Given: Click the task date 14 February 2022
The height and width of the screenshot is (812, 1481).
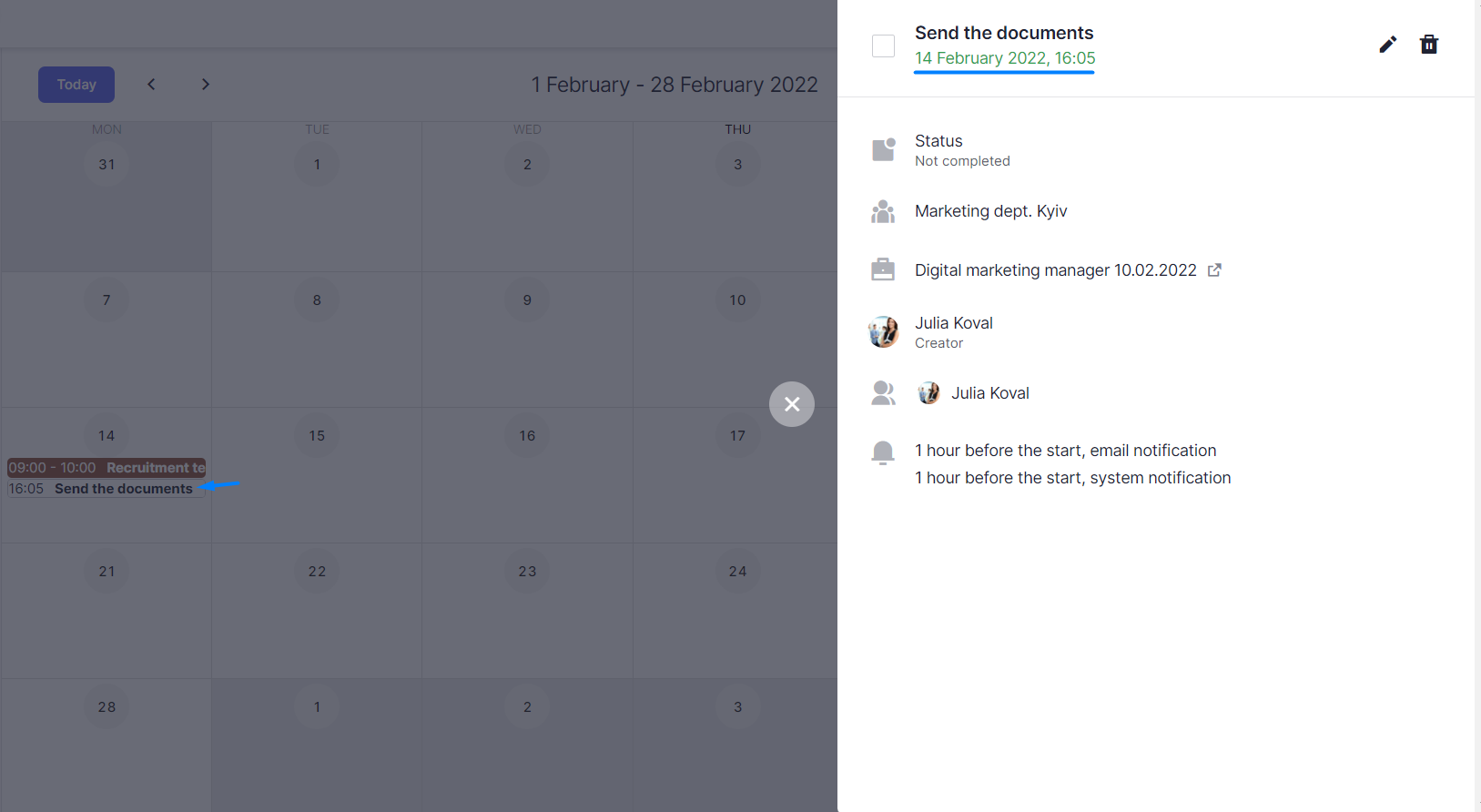Looking at the screenshot, I should [1005, 58].
